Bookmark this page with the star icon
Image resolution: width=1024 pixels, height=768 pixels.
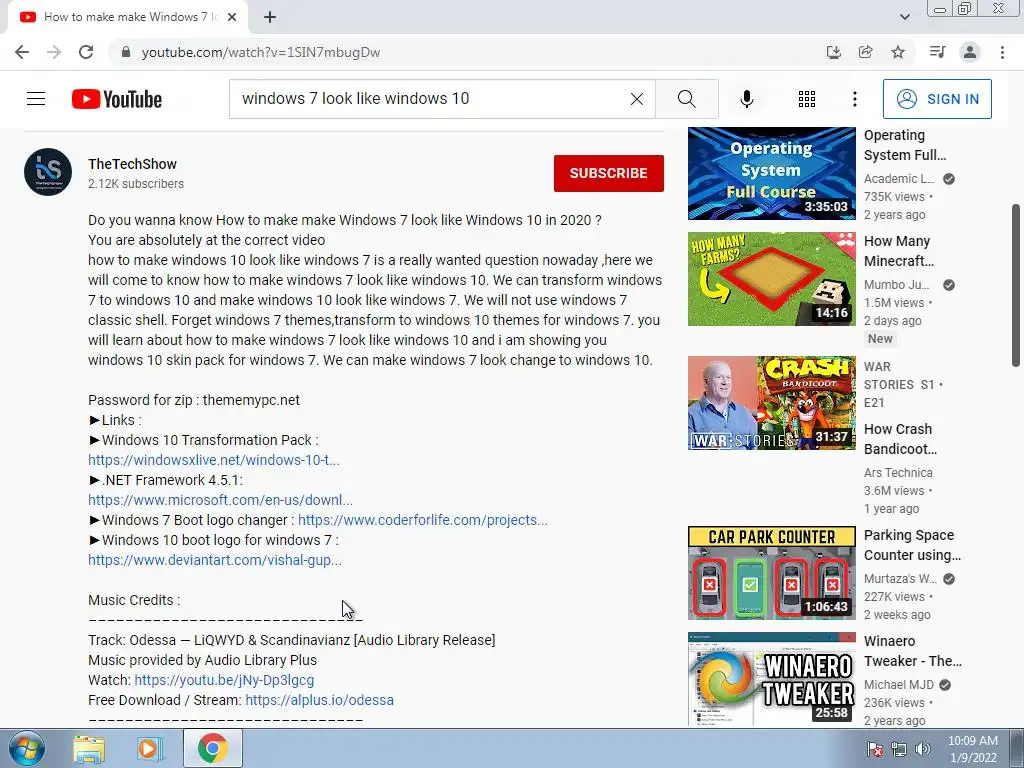pyautogui.click(x=898, y=52)
